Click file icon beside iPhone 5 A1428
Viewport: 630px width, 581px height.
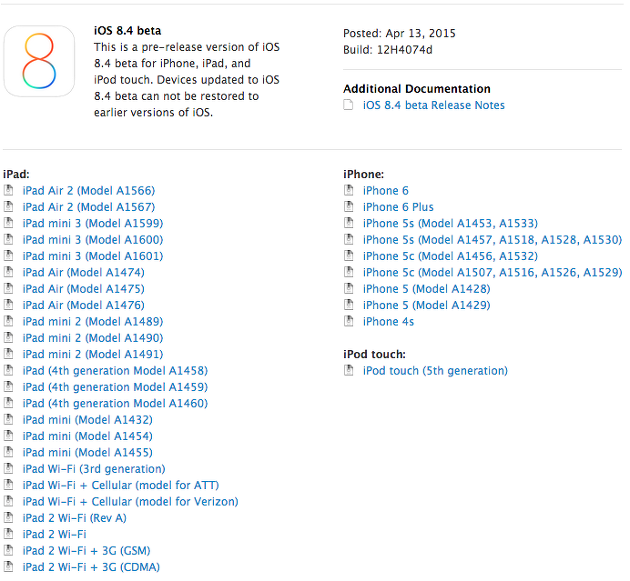click(x=349, y=288)
